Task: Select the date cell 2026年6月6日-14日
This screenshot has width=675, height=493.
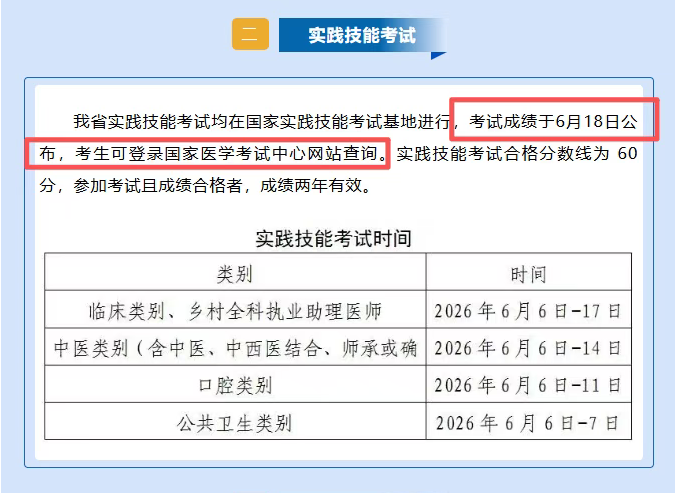Action: [529, 347]
